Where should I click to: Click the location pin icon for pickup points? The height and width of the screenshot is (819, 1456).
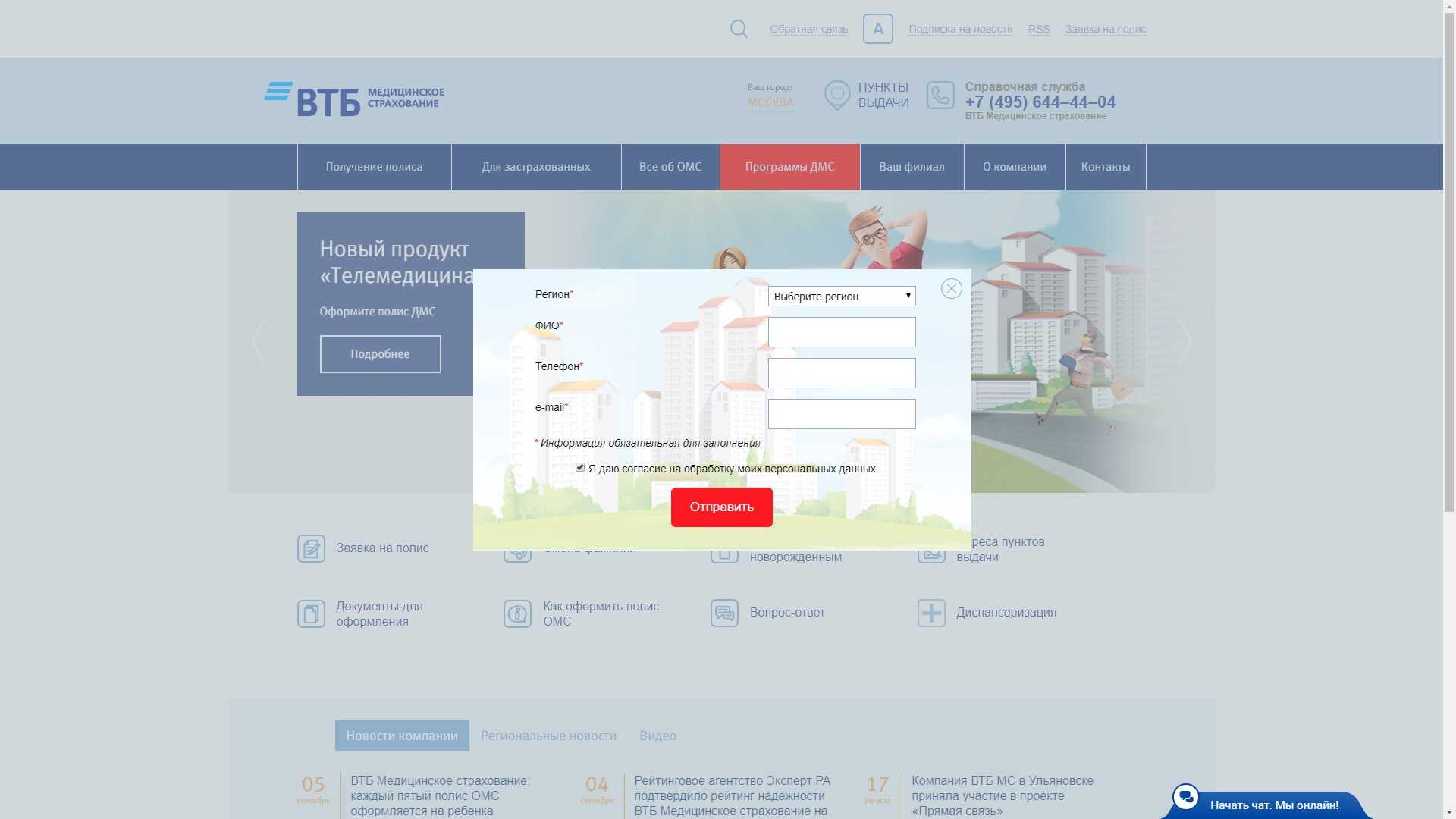(x=837, y=96)
